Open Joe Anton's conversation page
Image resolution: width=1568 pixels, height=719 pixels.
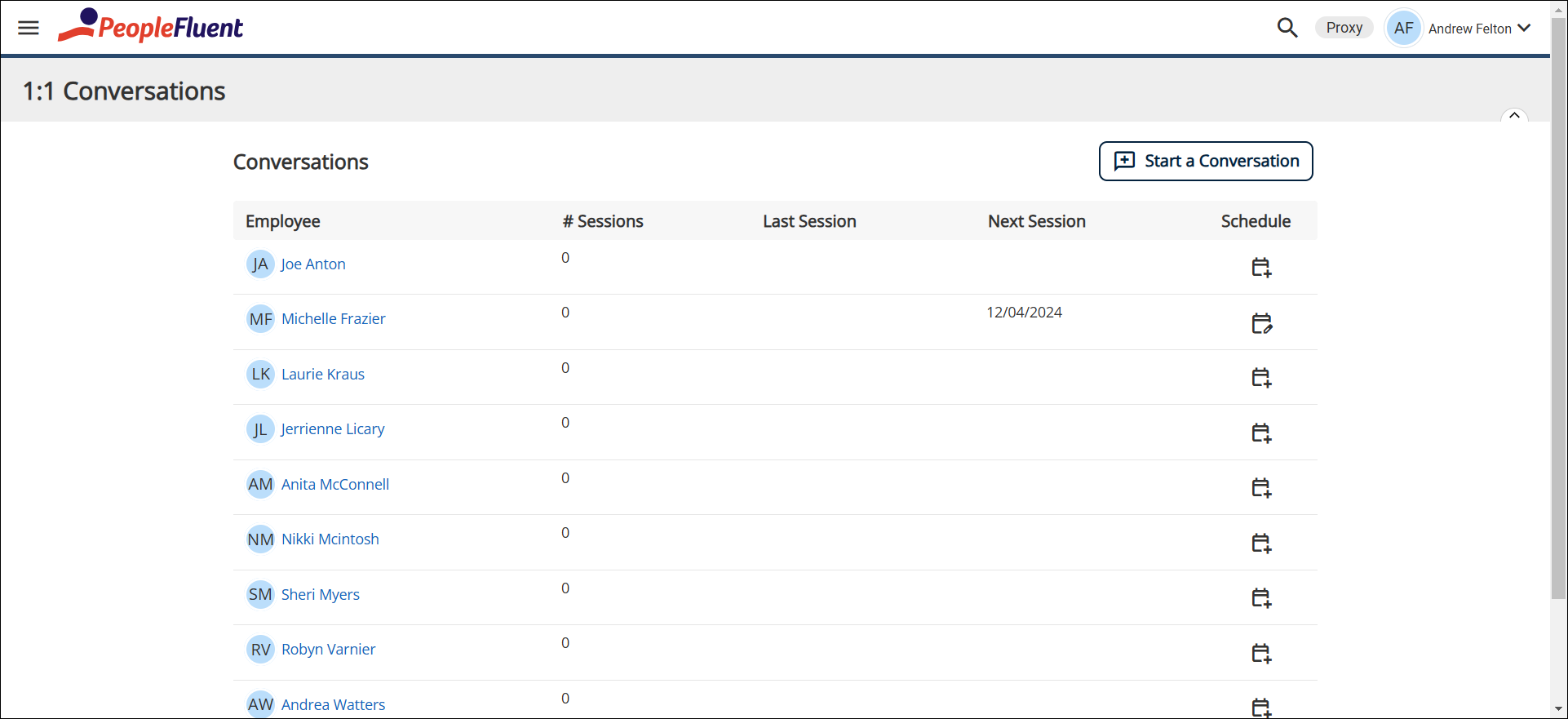click(x=313, y=264)
